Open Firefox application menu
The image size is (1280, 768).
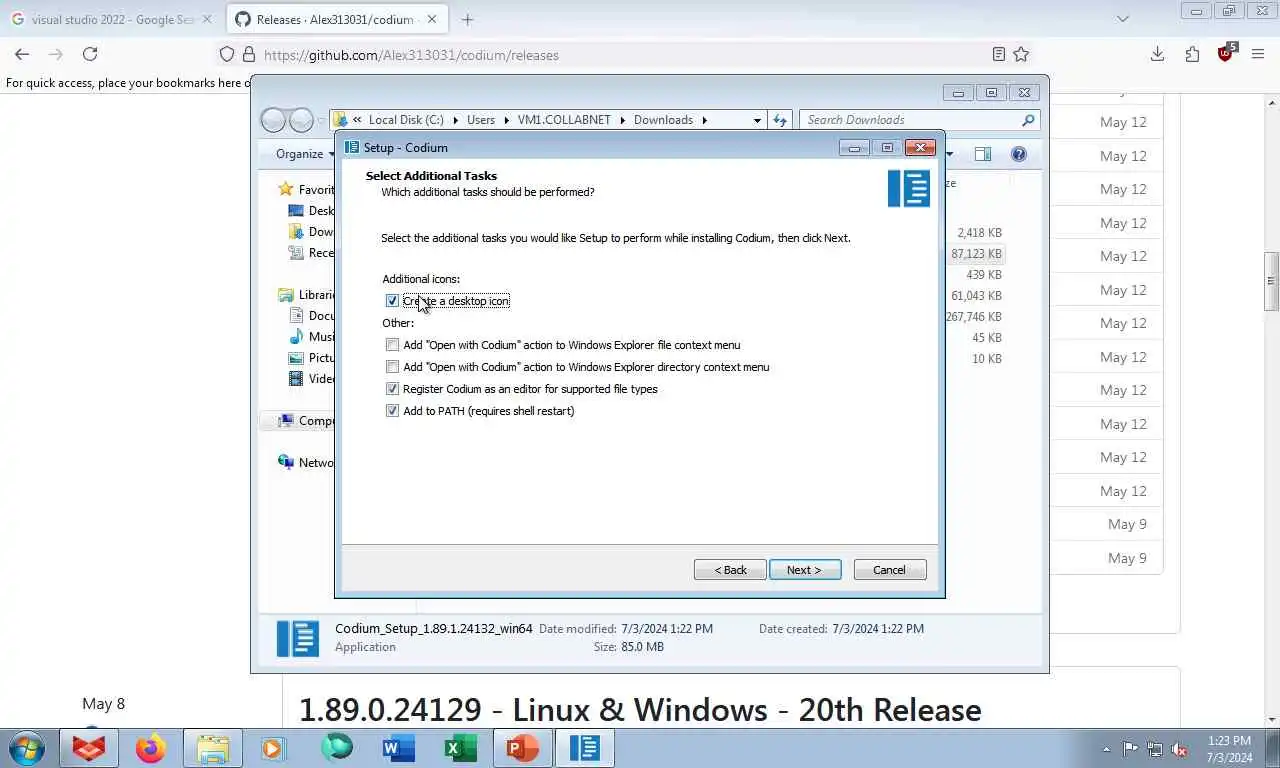[x=1258, y=54]
